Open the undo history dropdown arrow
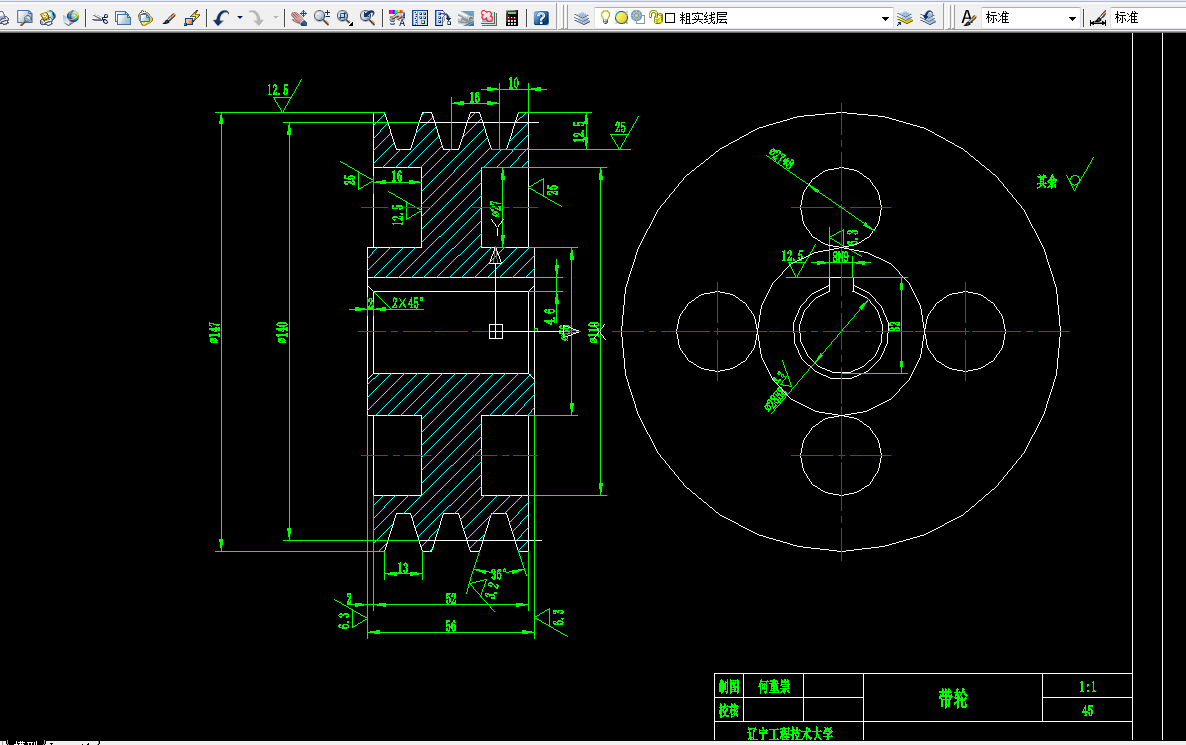This screenshot has width=1186, height=745. (240, 17)
